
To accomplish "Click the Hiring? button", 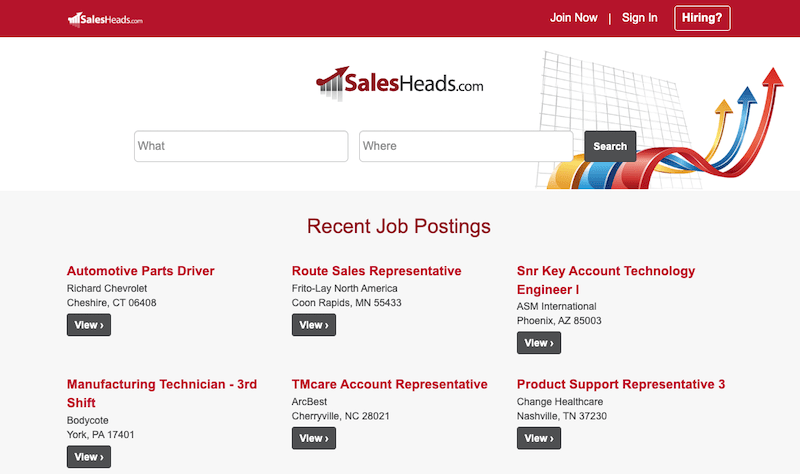I will (x=702, y=18).
